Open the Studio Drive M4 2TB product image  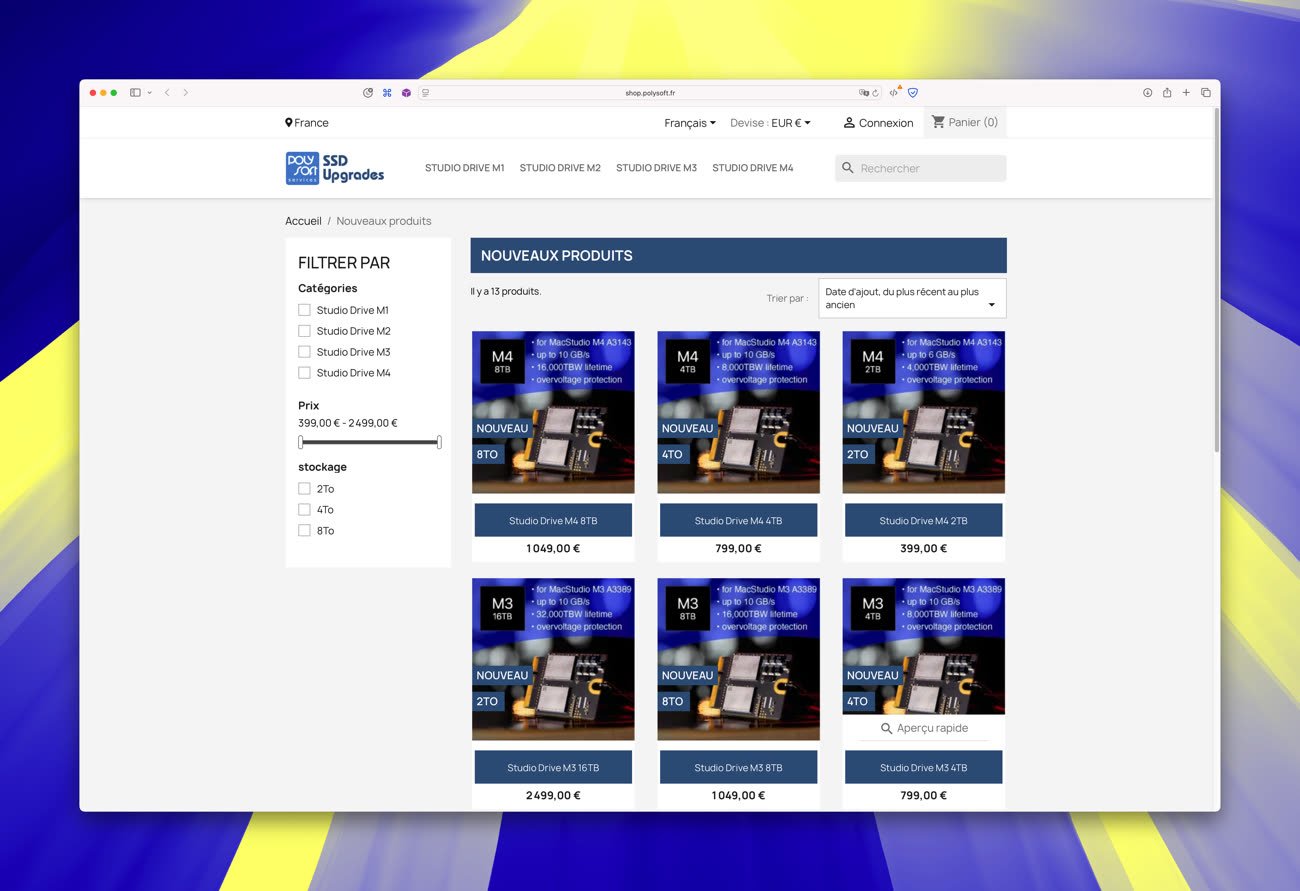coord(924,412)
